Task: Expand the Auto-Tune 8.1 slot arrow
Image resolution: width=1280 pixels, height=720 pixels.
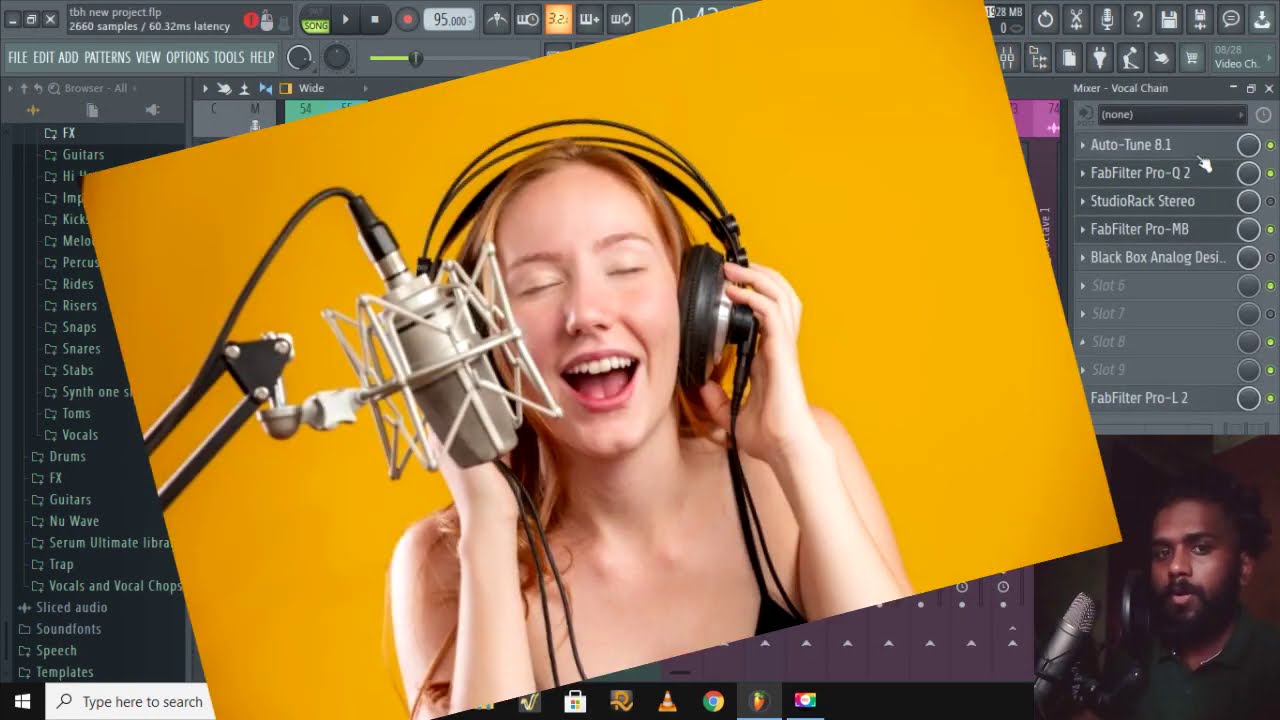Action: pos(1082,145)
